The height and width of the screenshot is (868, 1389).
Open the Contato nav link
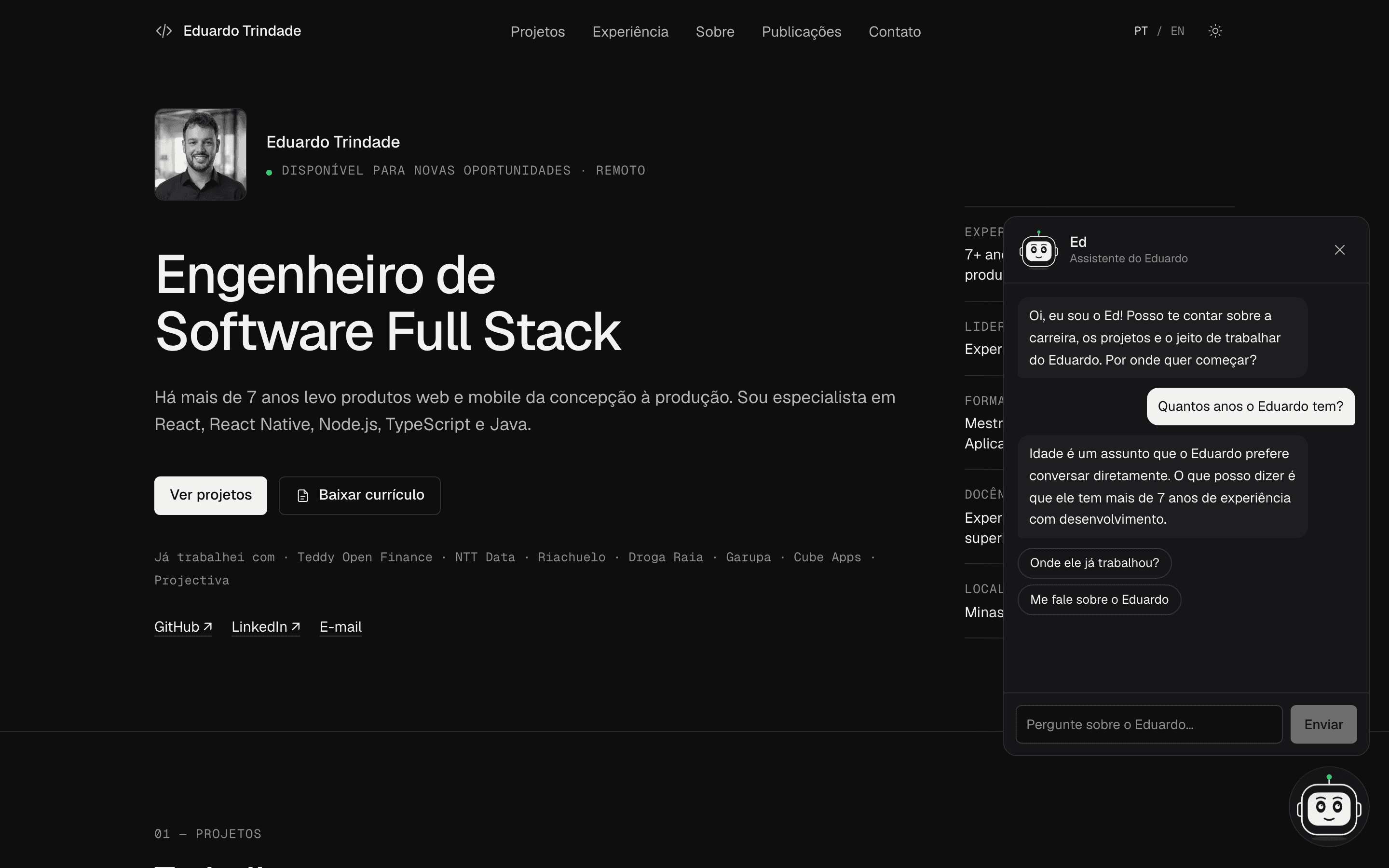tap(895, 31)
